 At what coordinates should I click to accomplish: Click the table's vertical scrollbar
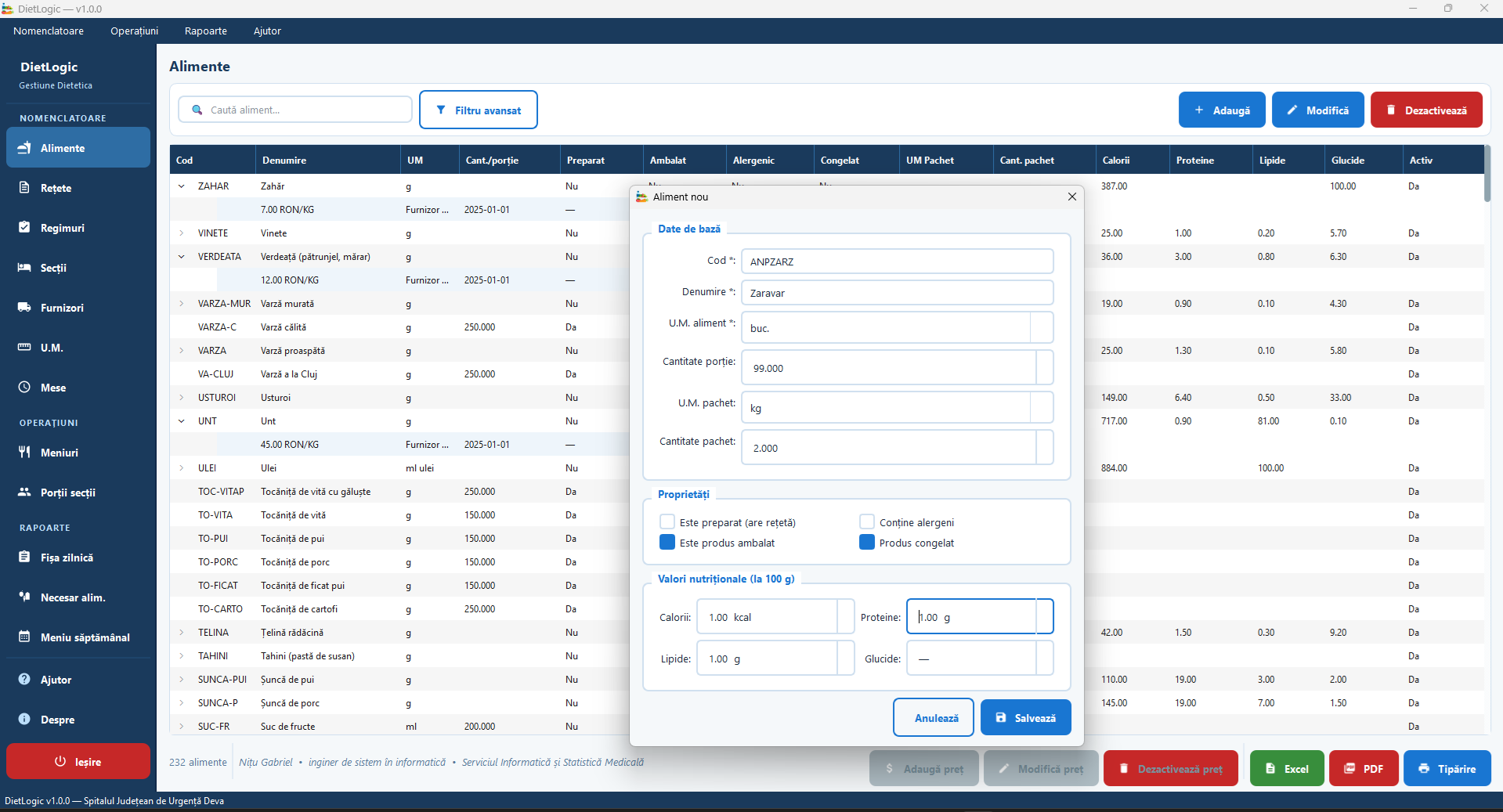(x=1487, y=173)
